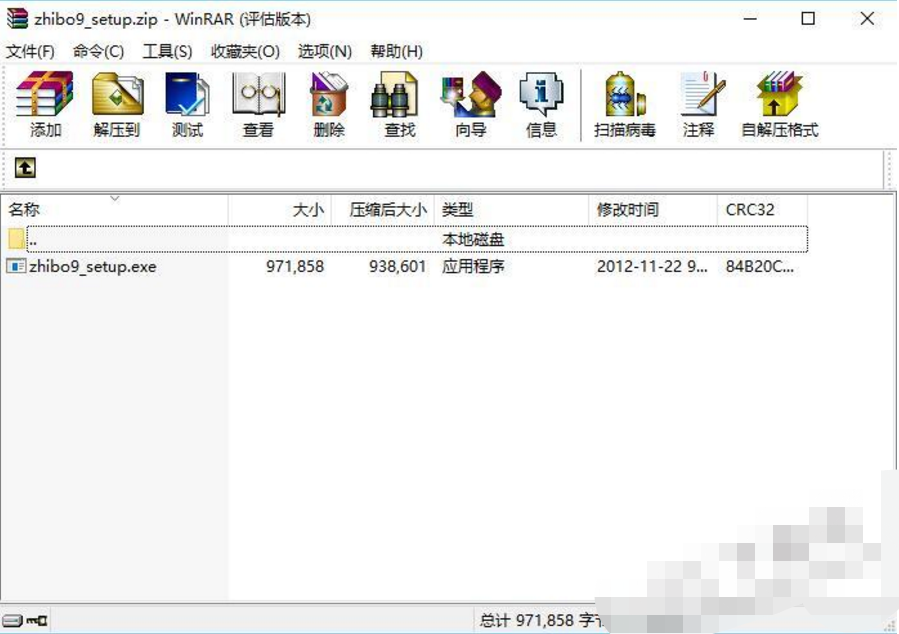The image size is (899, 634).
Task: Maximize the WinRAR window
Action: tap(808, 19)
